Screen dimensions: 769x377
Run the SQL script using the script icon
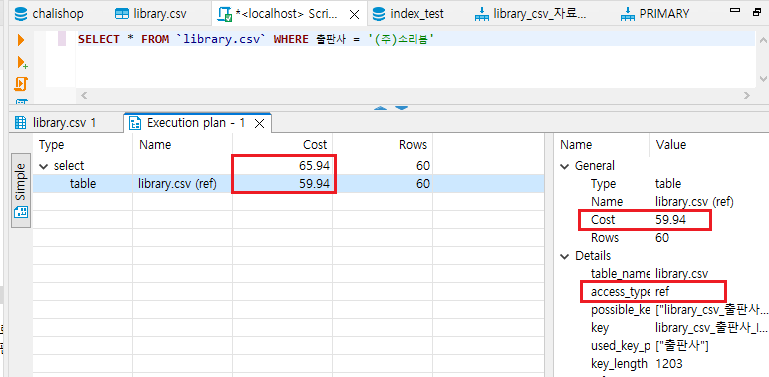coord(21,84)
